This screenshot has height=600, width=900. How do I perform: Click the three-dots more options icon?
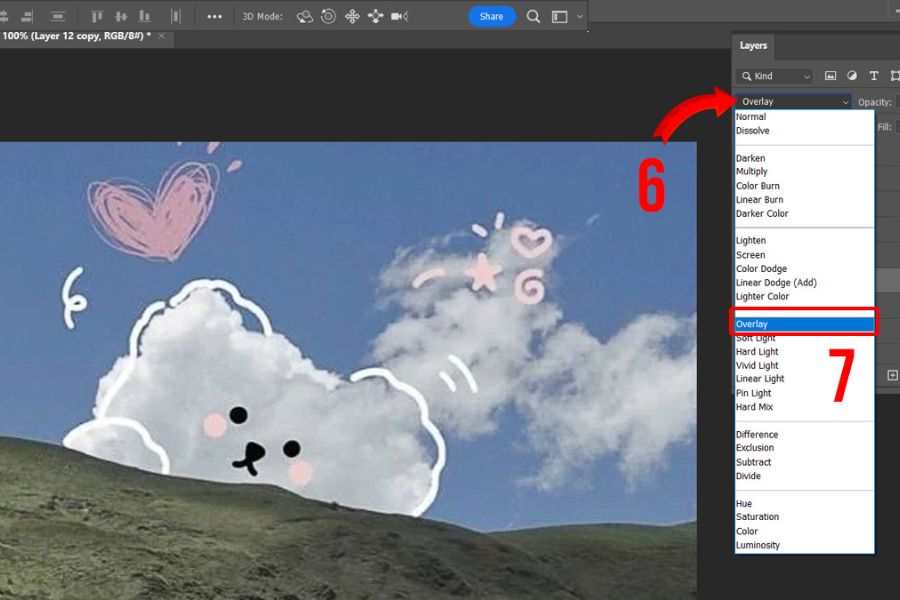(x=214, y=16)
